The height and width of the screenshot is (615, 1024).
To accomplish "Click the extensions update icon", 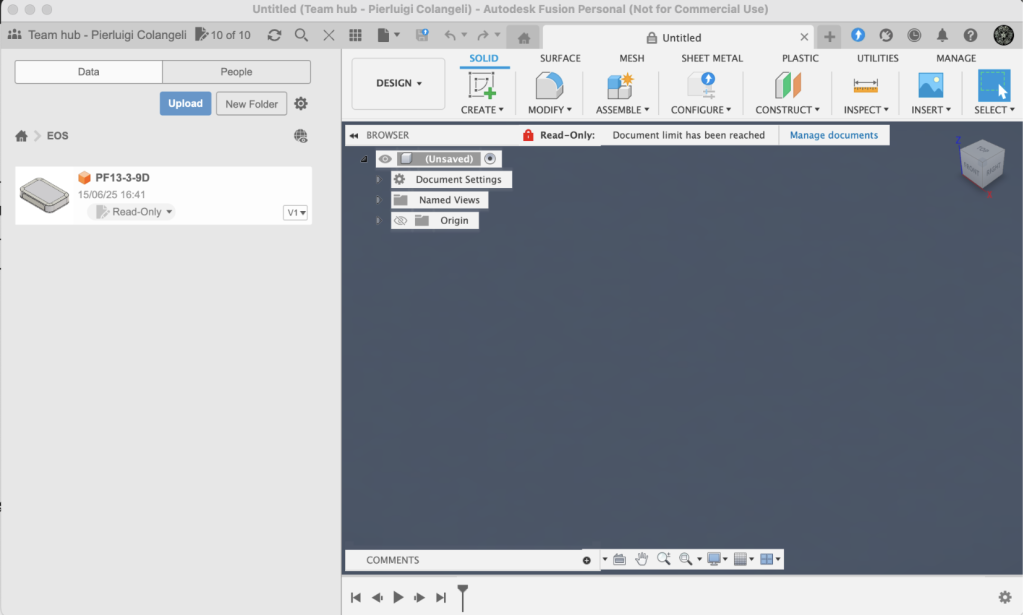I will (858, 35).
